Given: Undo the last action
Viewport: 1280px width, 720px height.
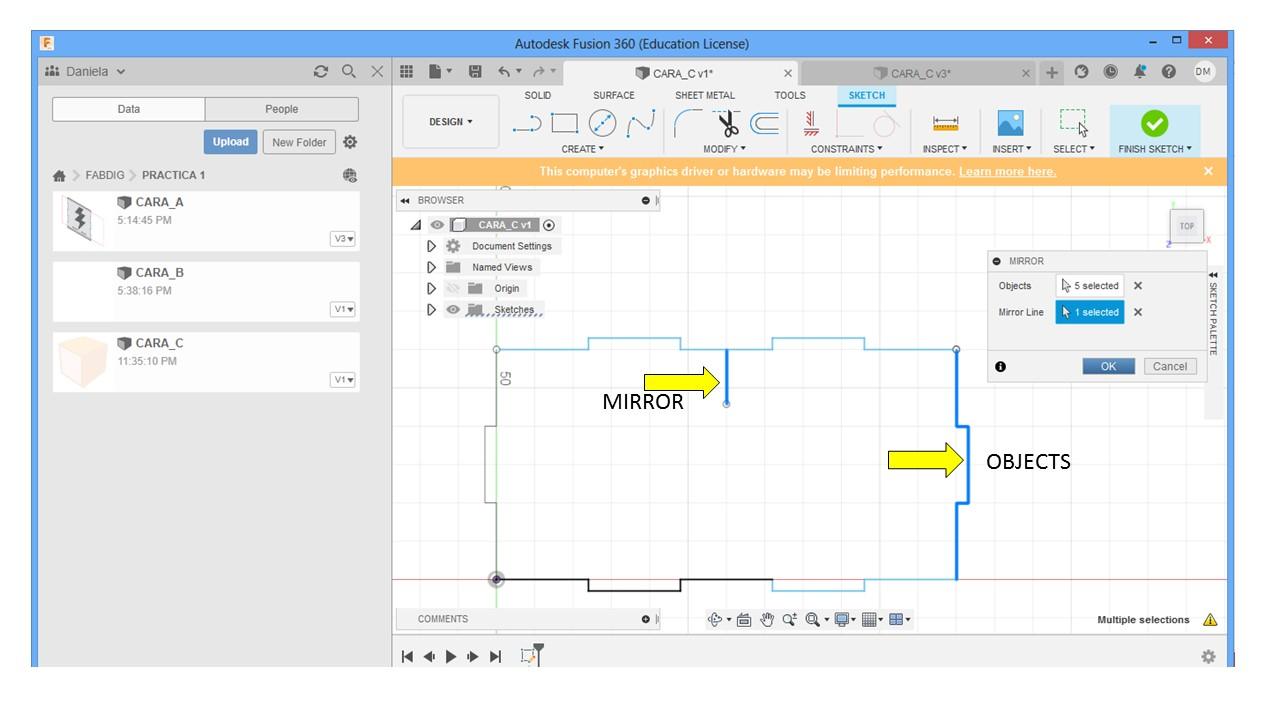Looking at the screenshot, I should coord(504,72).
